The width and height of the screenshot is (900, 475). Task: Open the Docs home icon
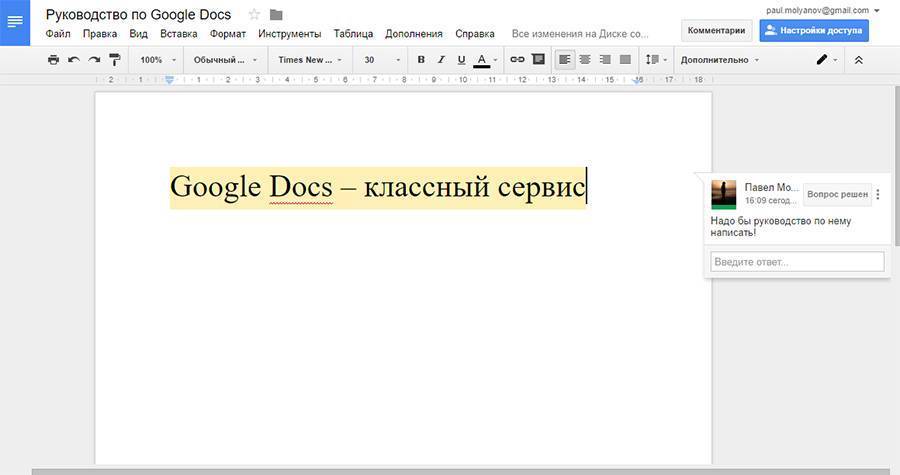tap(15, 22)
